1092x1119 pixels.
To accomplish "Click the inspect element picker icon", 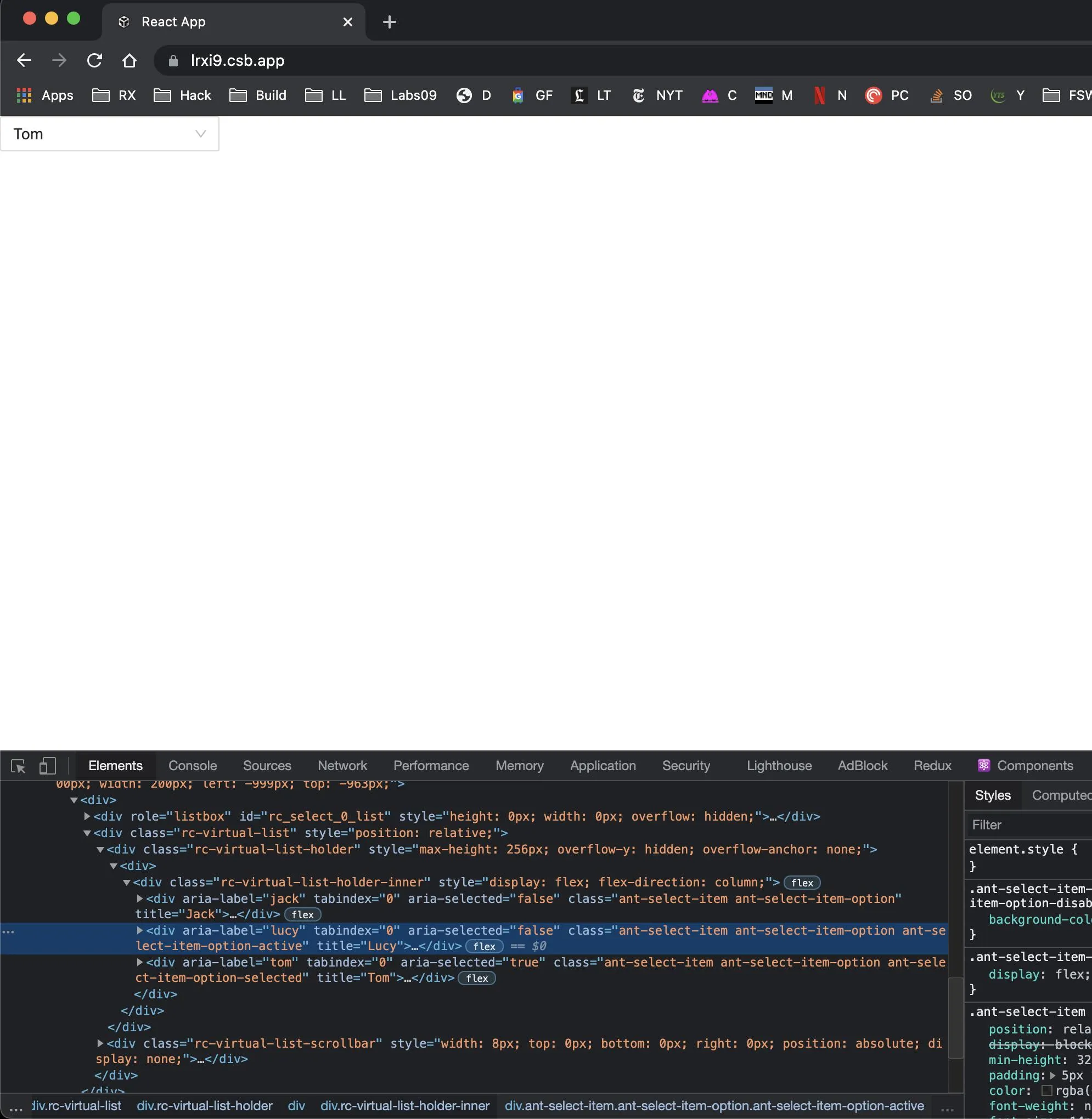I will point(18,766).
